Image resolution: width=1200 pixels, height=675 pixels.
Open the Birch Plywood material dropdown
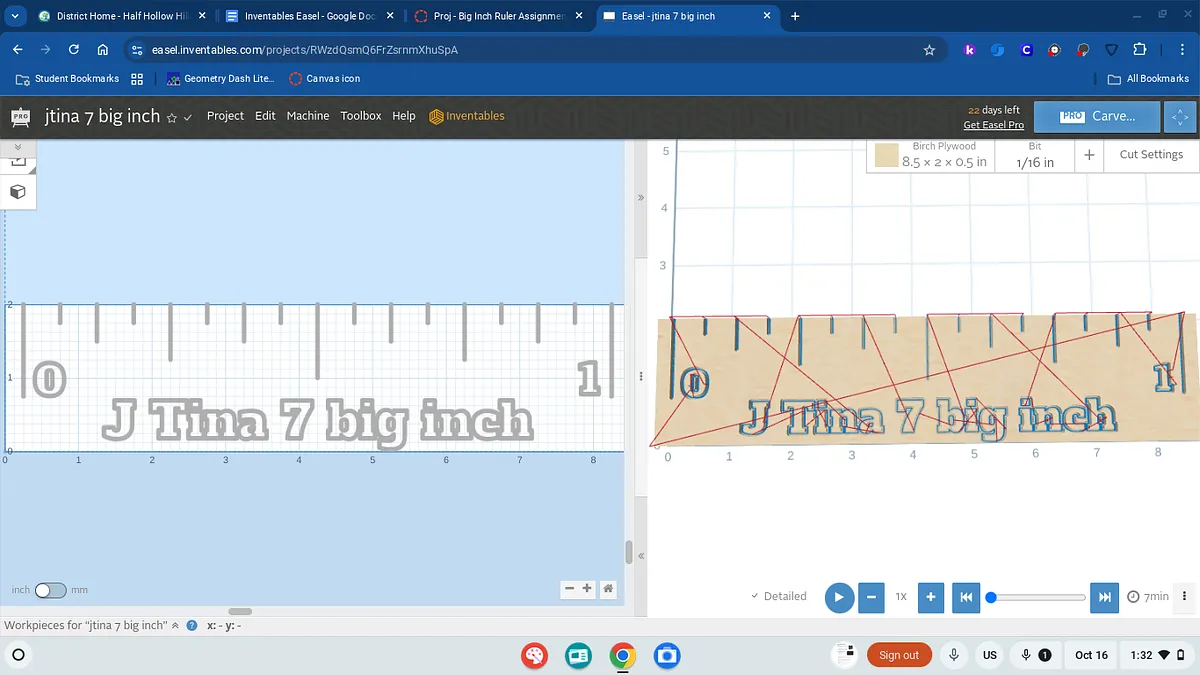(930, 155)
